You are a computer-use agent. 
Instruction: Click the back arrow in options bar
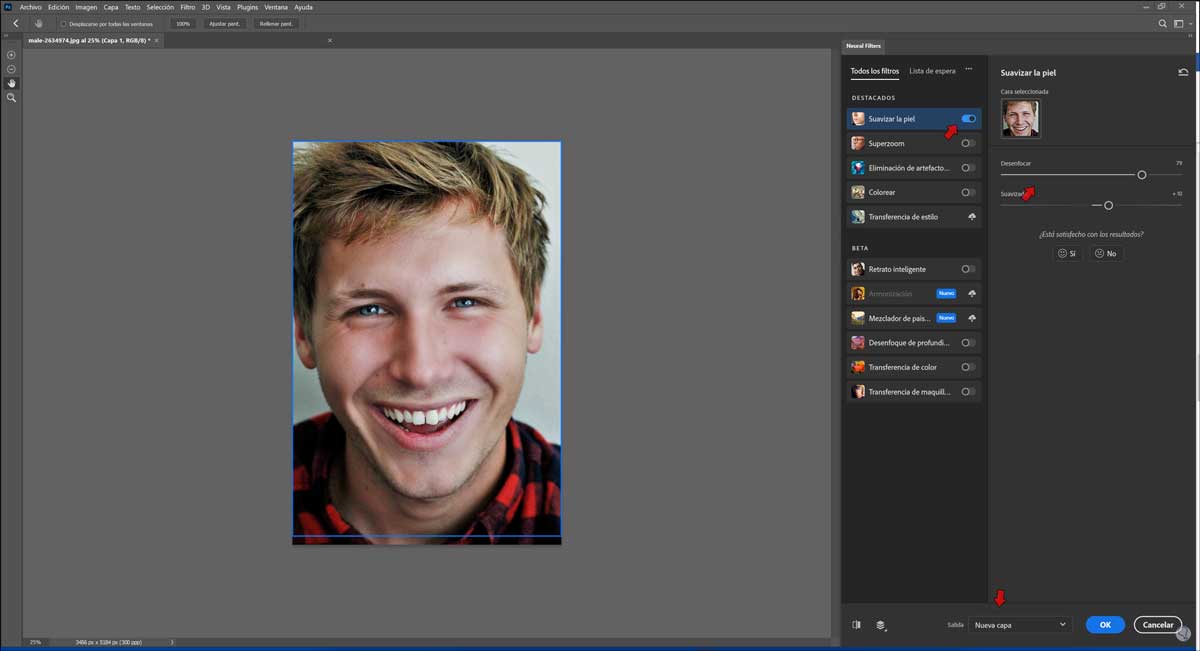point(15,23)
